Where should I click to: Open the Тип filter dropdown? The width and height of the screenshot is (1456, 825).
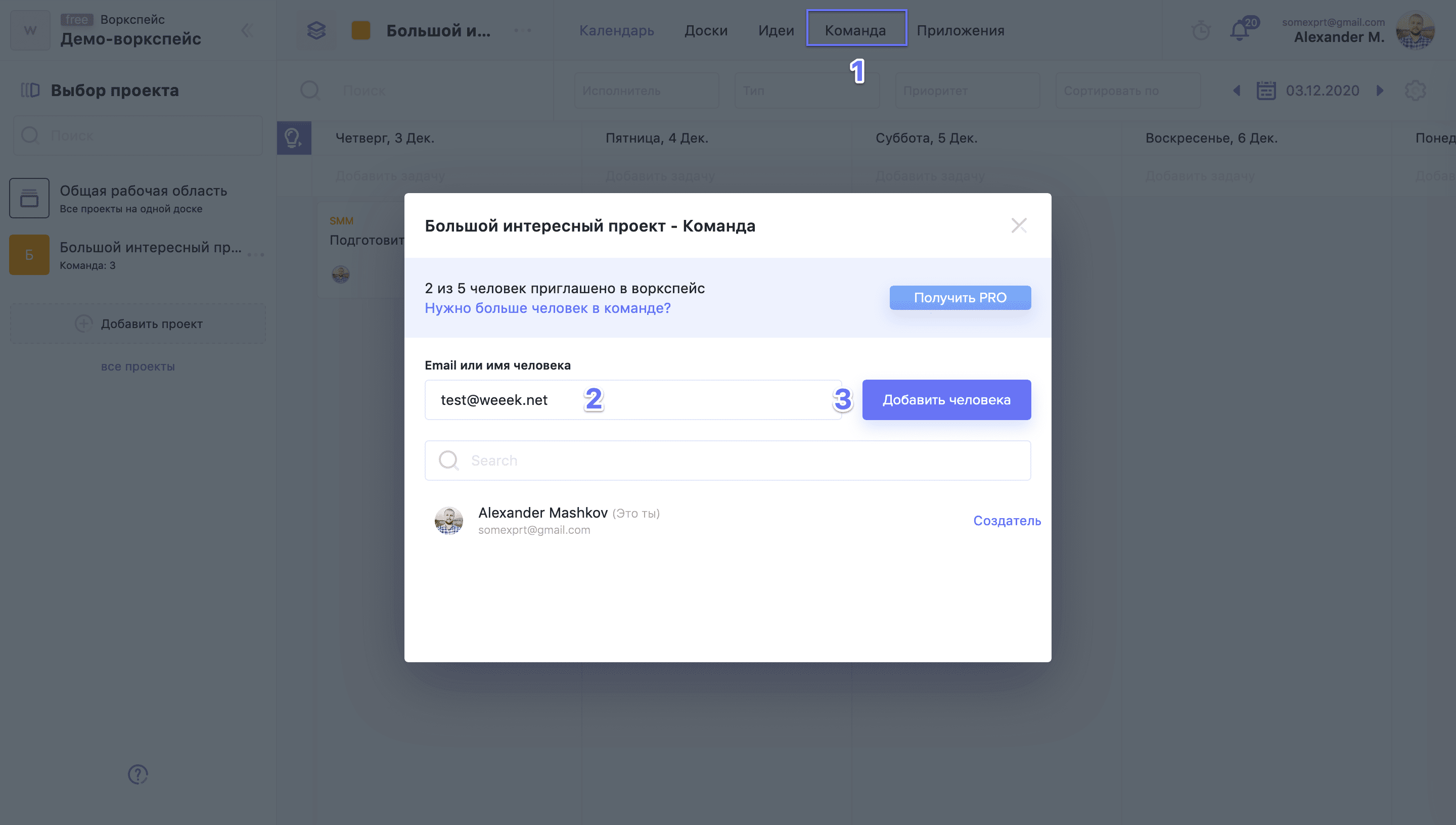pyautogui.click(x=807, y=90)
